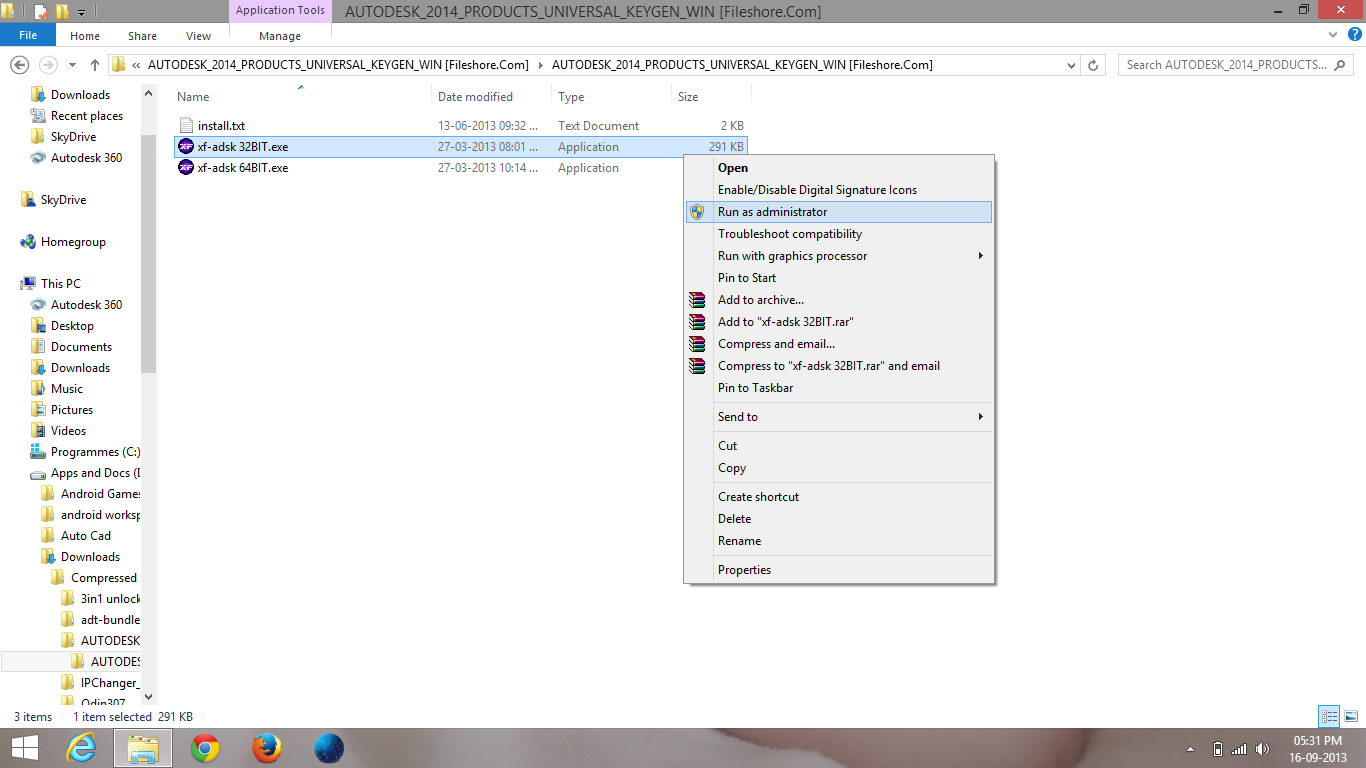Click the network signal icon in the system tray
The width and height of the screenshot is (1366, 768).
point(1239,749)
